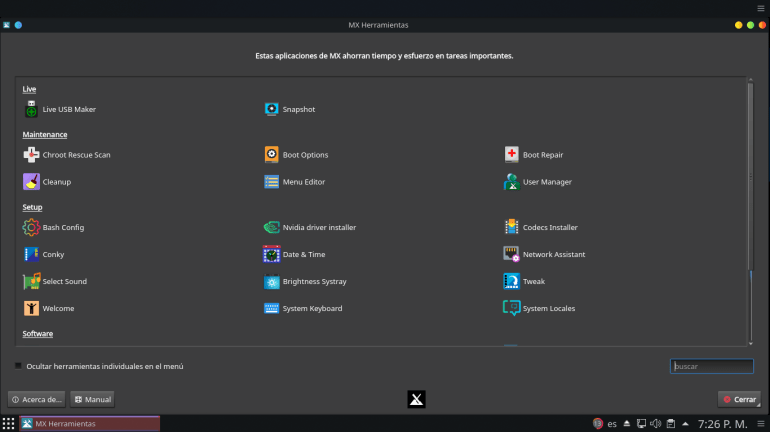Screen dimensions: 770x432
Task: Open System Locales settings
Action: 548,308
